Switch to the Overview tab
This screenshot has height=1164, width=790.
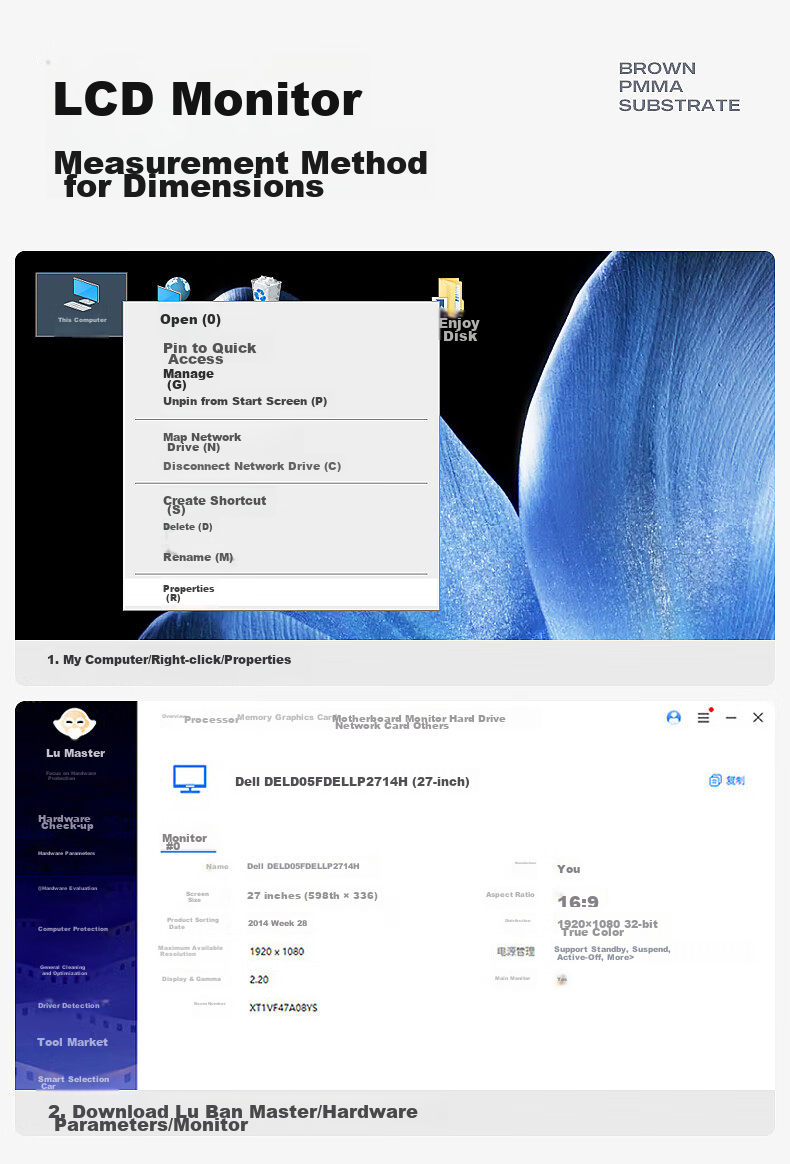[172, 716]
